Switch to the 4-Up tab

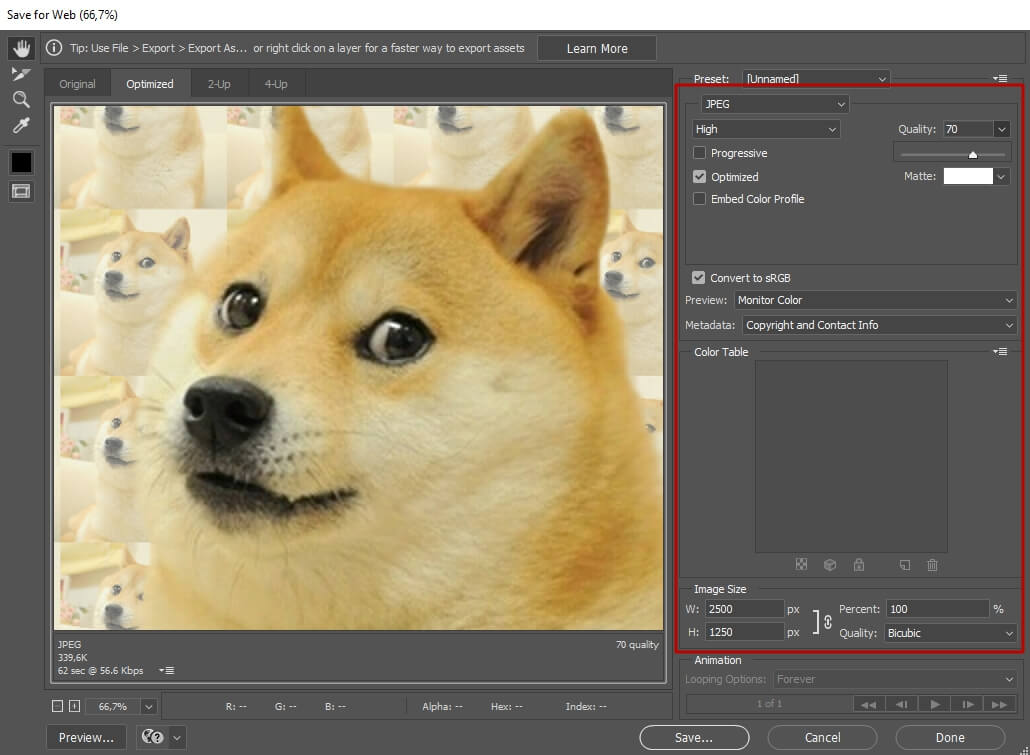[276, 84]
